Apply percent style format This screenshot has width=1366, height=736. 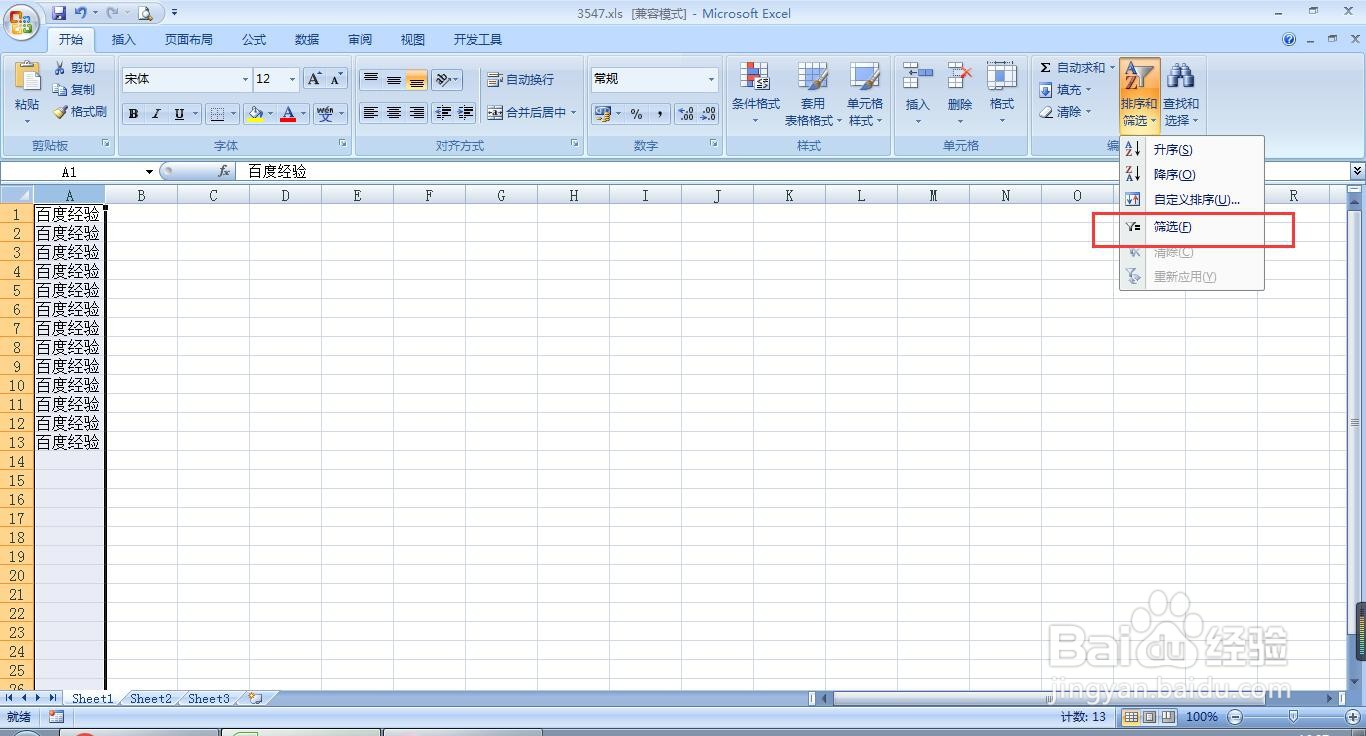tap(636, 114)
